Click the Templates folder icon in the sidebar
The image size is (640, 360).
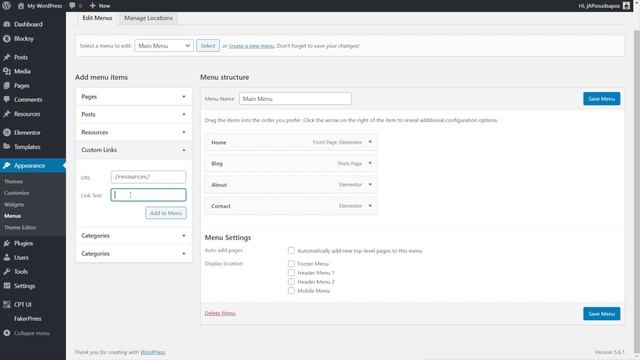pos(7,147)
